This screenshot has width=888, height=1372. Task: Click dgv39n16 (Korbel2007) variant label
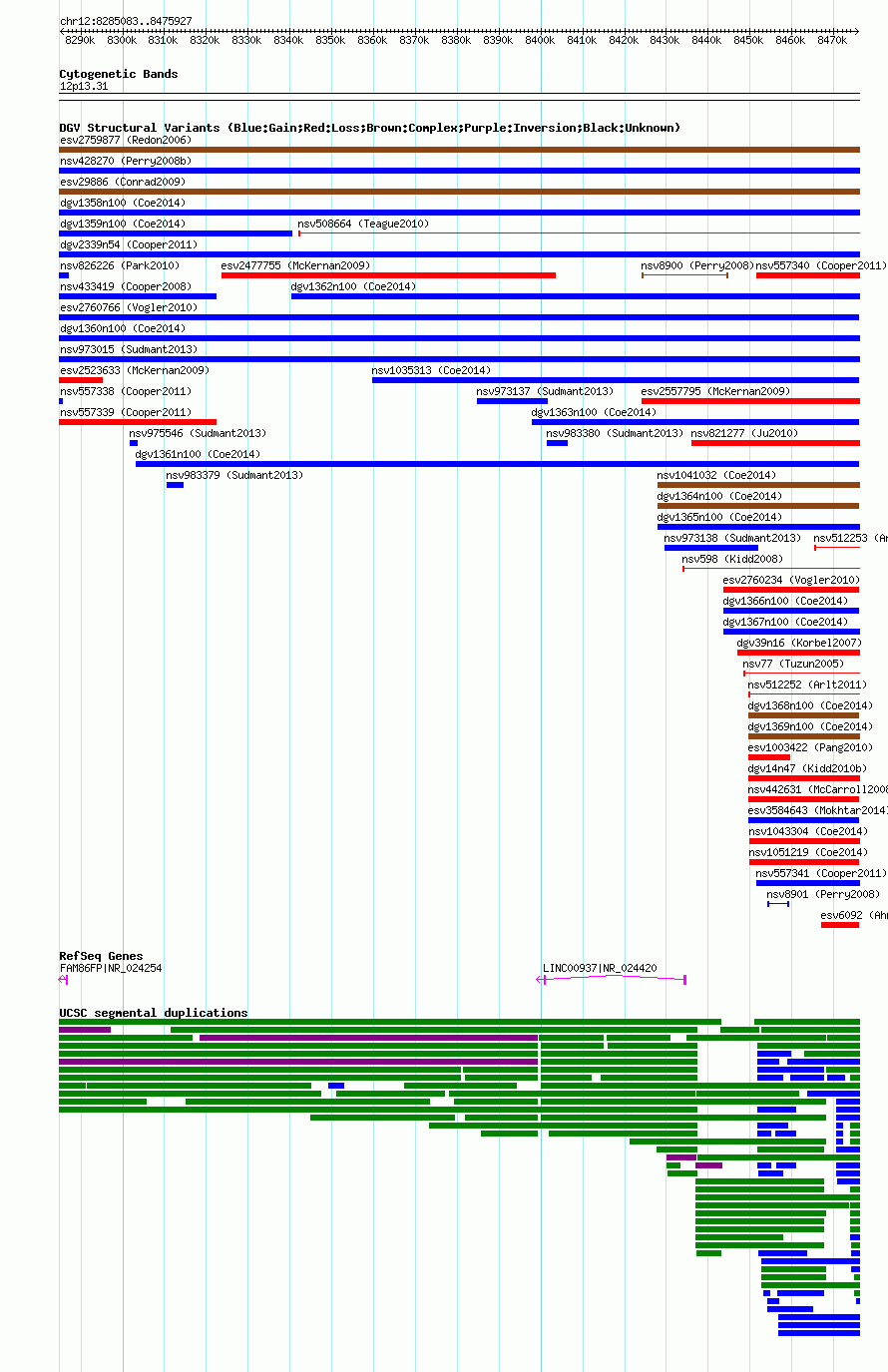(x=799, y=644)
